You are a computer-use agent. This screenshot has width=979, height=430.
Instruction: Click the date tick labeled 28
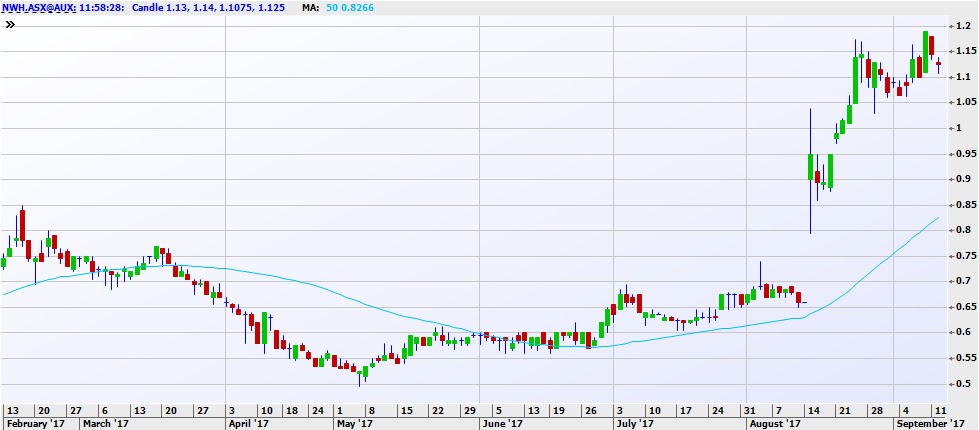point(877,411)
